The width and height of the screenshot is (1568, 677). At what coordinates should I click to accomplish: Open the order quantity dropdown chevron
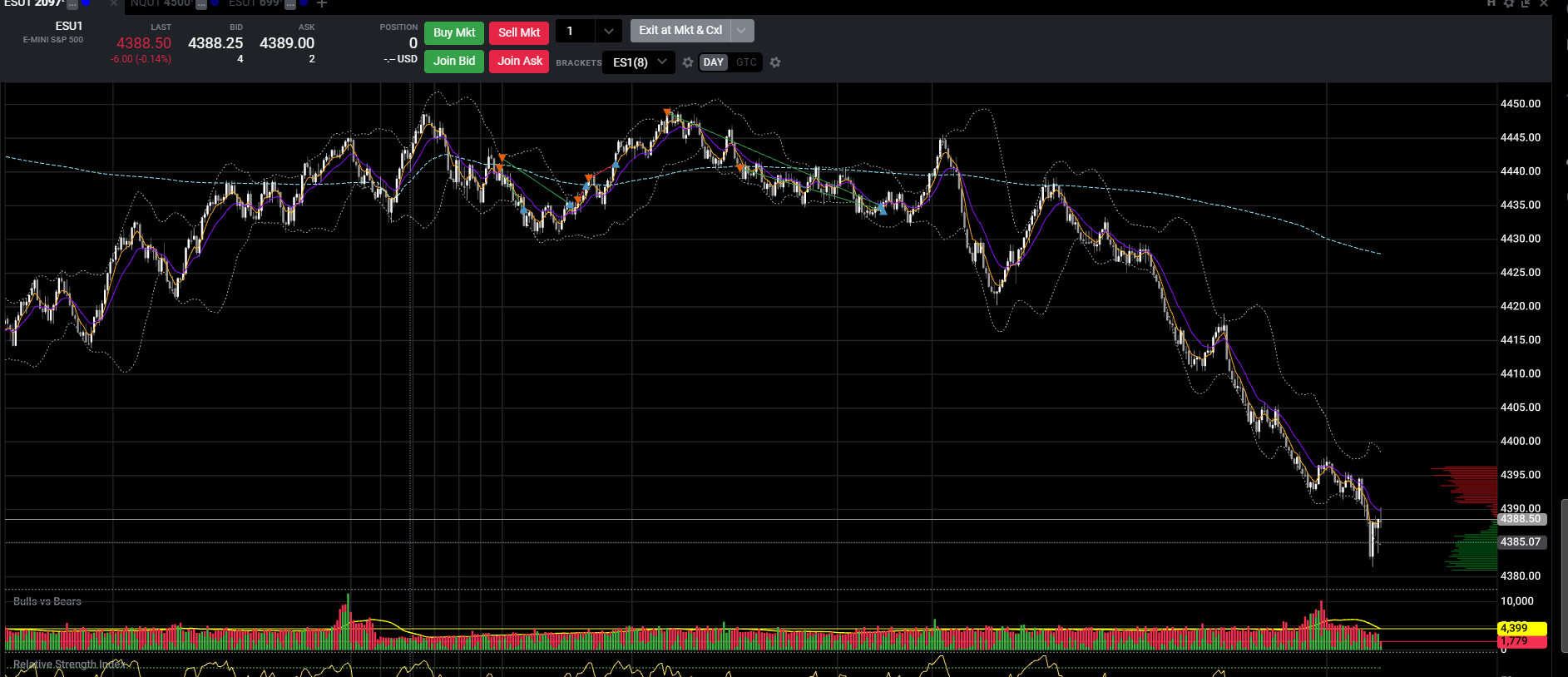pyautogui.click(x=609, y=32)
